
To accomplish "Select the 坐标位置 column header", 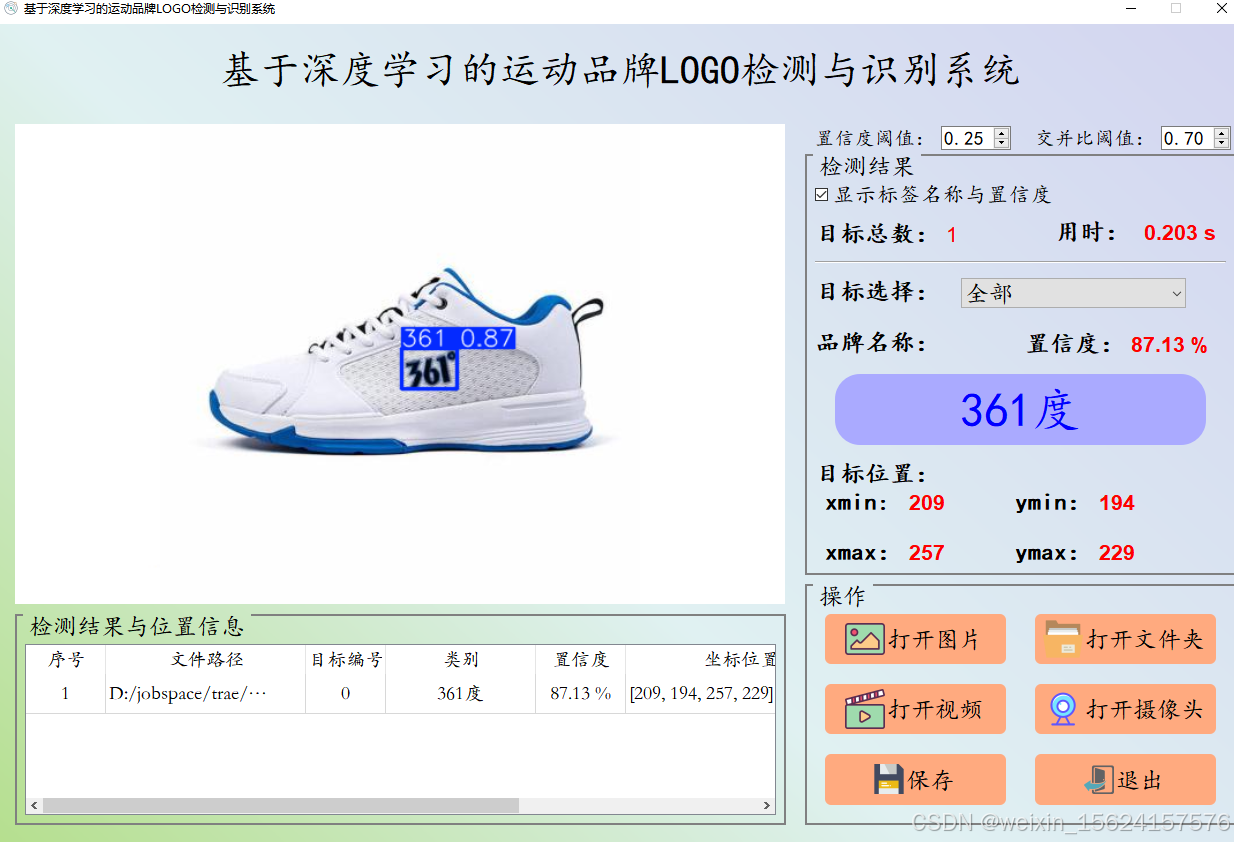I will [700, 660].
